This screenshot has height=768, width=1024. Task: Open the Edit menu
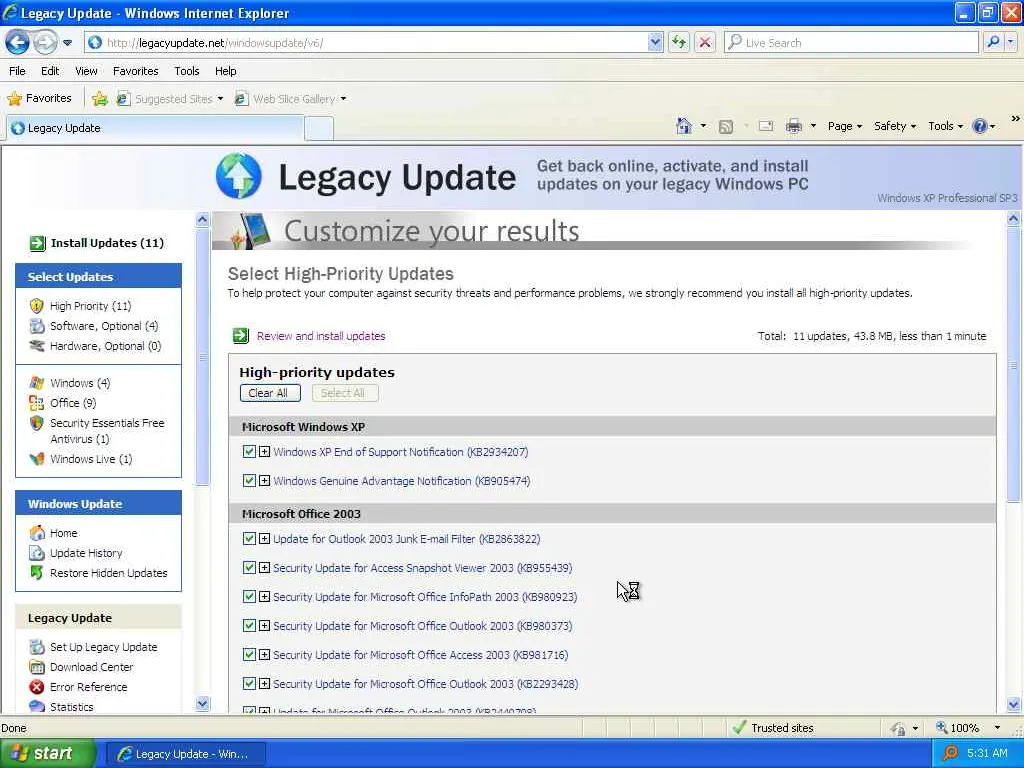(x=50, y=71)
